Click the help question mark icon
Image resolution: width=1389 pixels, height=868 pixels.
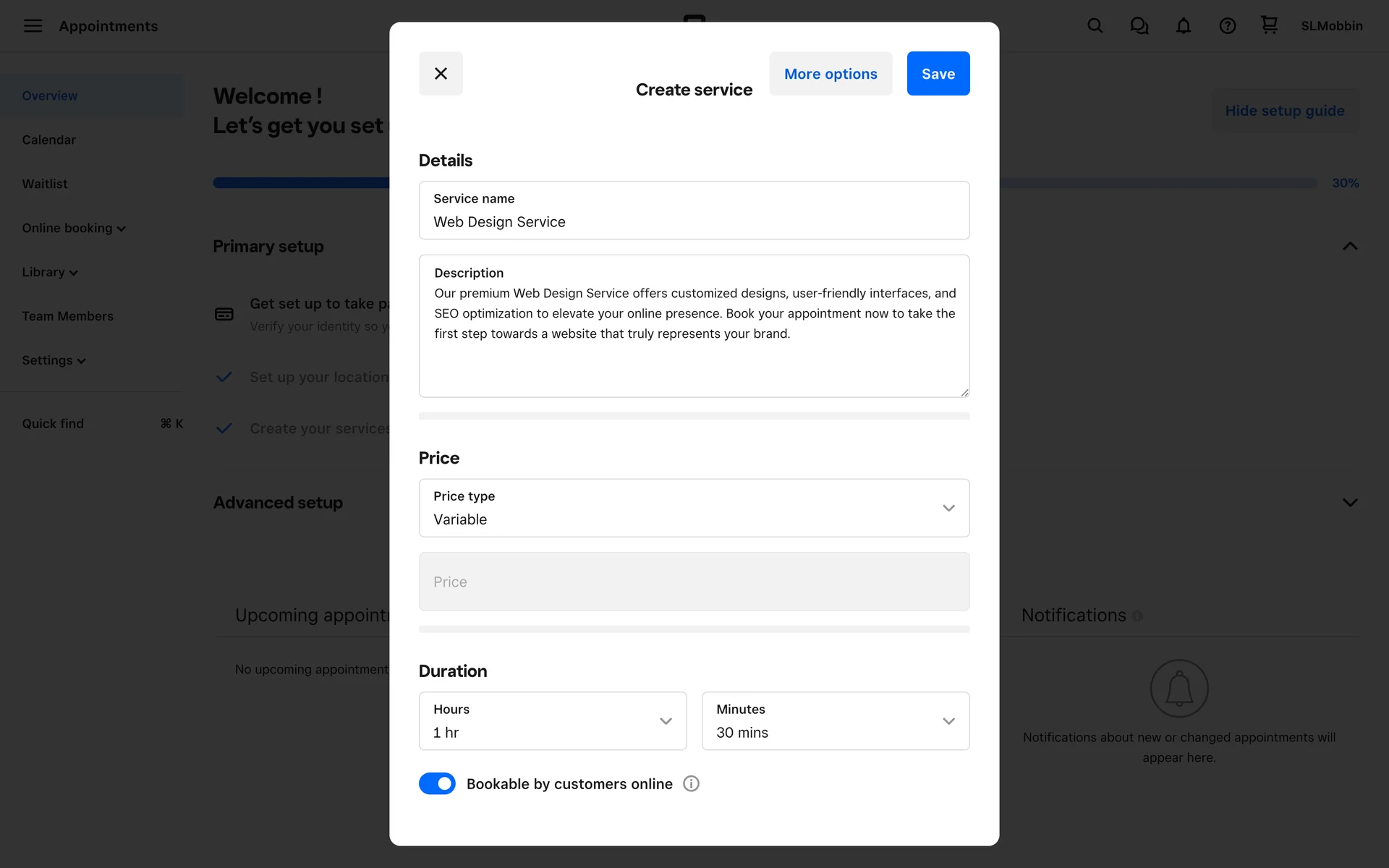coord(1227,26)
